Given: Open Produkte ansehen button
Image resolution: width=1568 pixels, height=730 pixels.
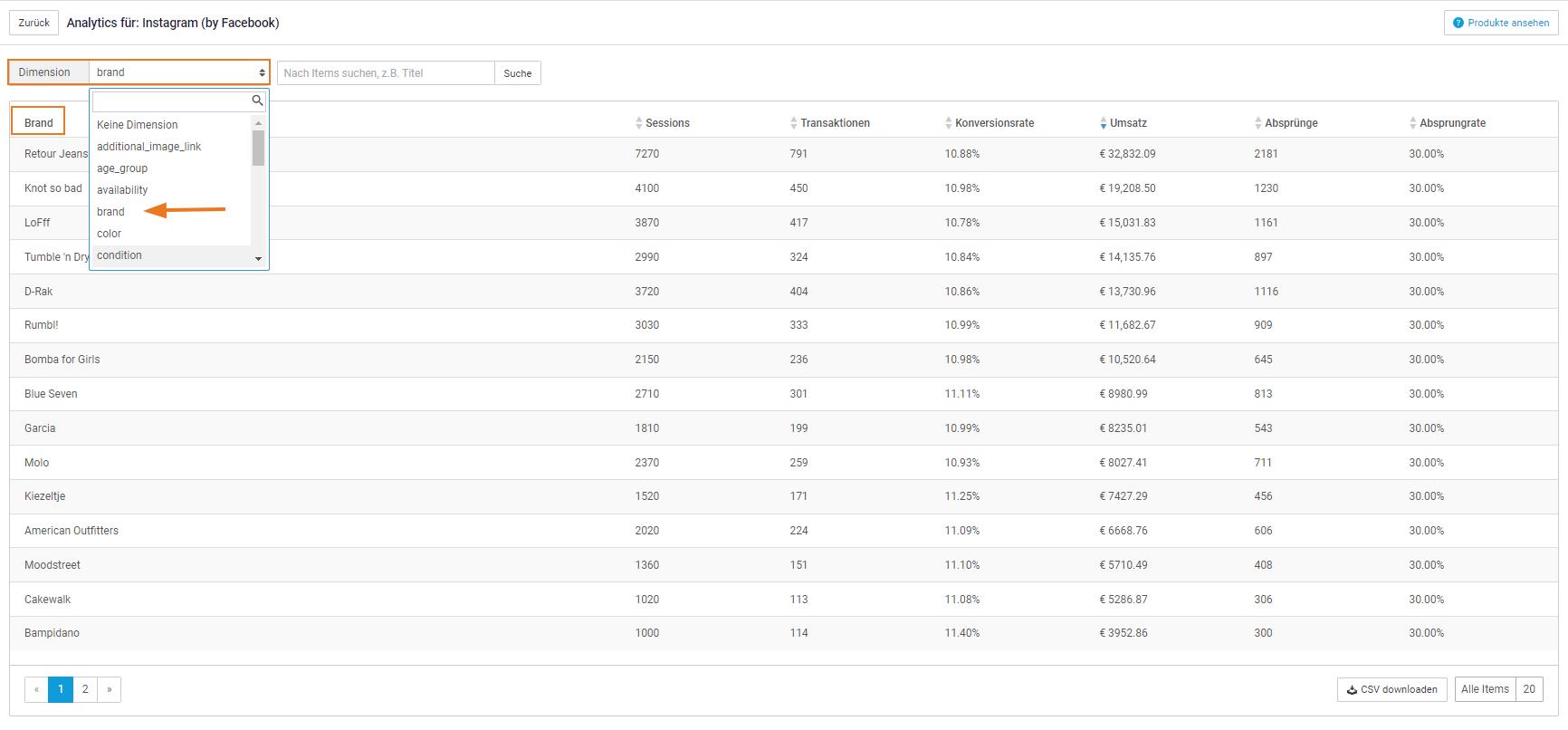Looking at the screenshot, I should [1501, 23].
